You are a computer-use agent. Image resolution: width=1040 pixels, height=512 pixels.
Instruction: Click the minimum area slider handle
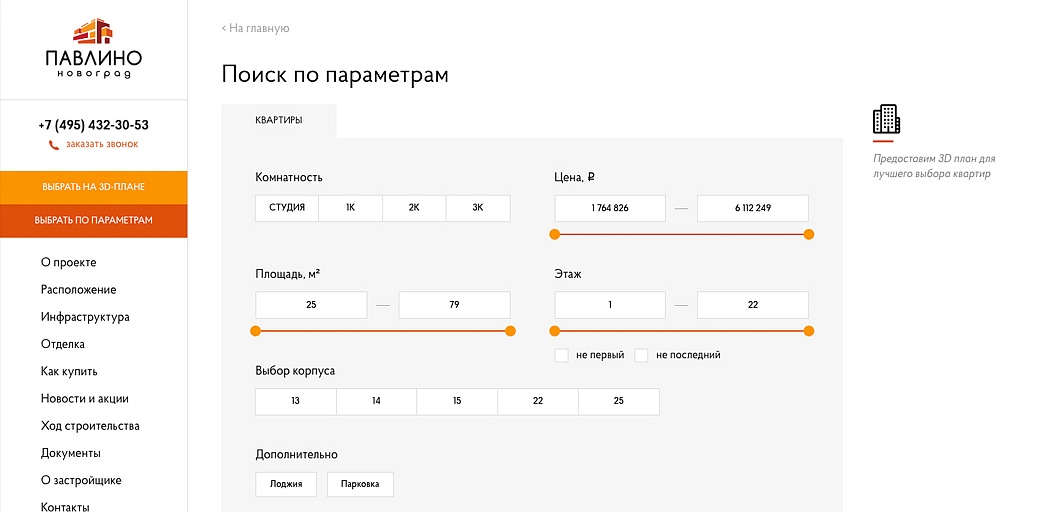pyautogui.click(x=256, y=331)
